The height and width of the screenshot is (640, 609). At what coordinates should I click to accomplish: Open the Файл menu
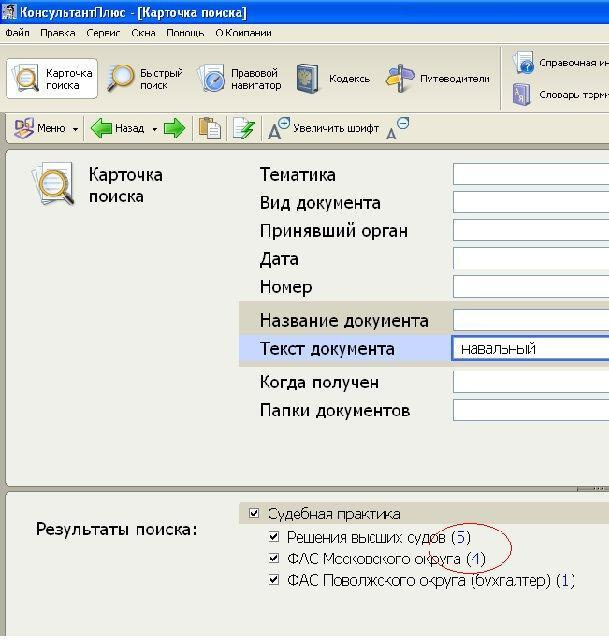click(x=17, y=33)
